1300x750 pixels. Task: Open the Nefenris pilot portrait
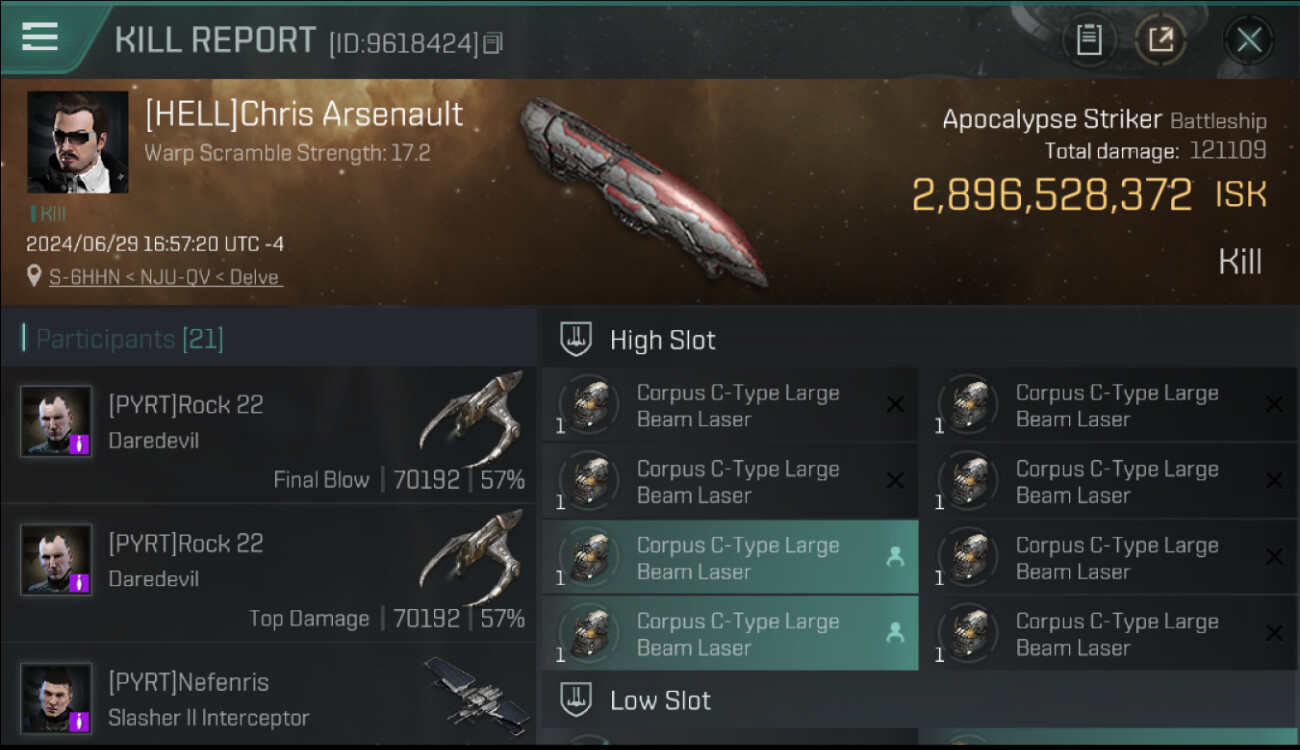56,698
